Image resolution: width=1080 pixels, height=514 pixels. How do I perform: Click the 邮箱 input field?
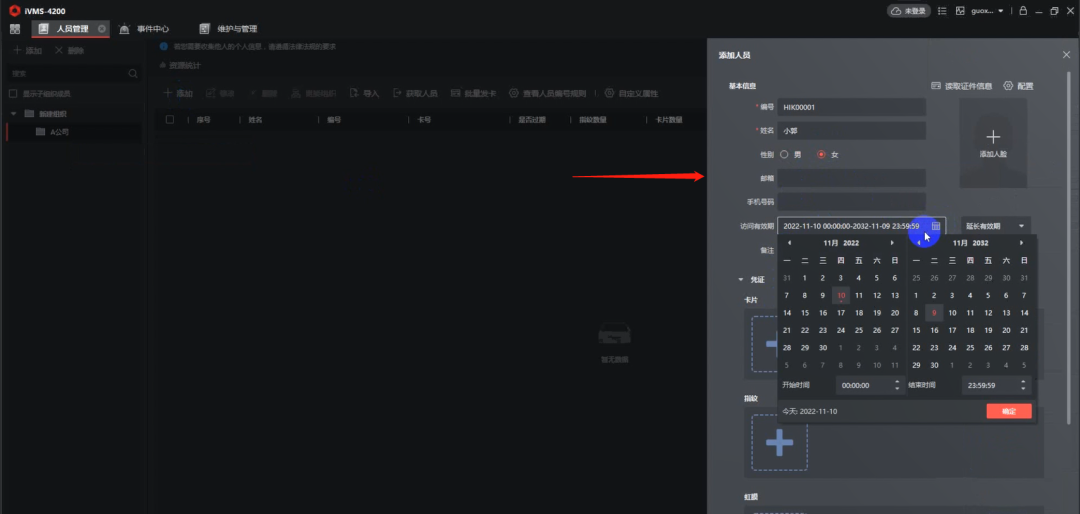click(851, 178)
